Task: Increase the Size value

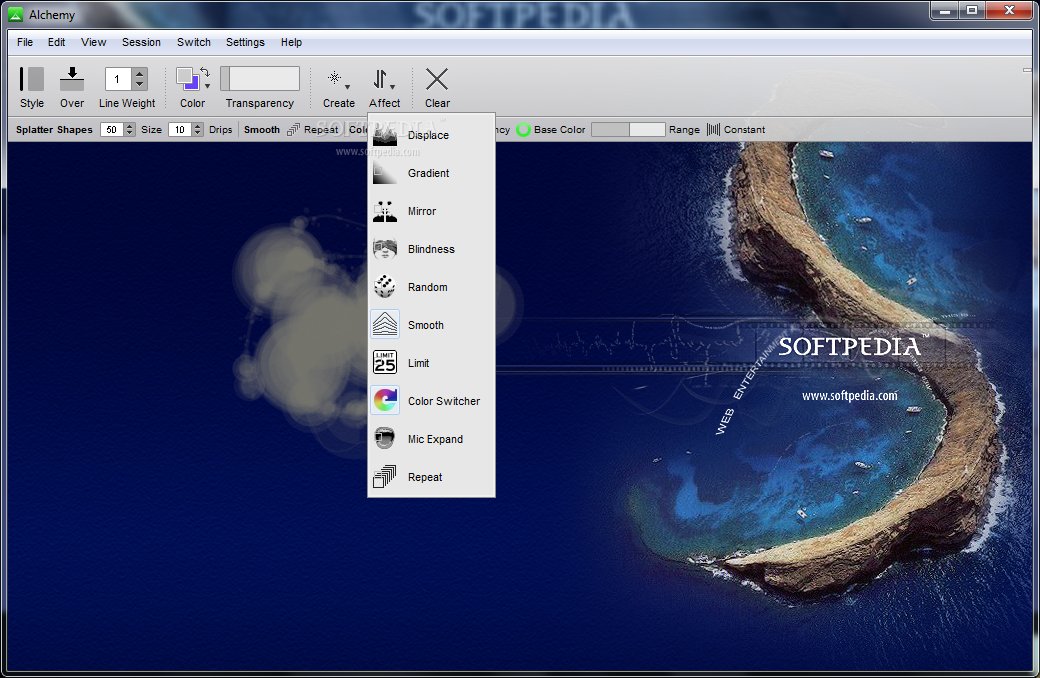Action: pyautogui.click(x=198, y=126)
